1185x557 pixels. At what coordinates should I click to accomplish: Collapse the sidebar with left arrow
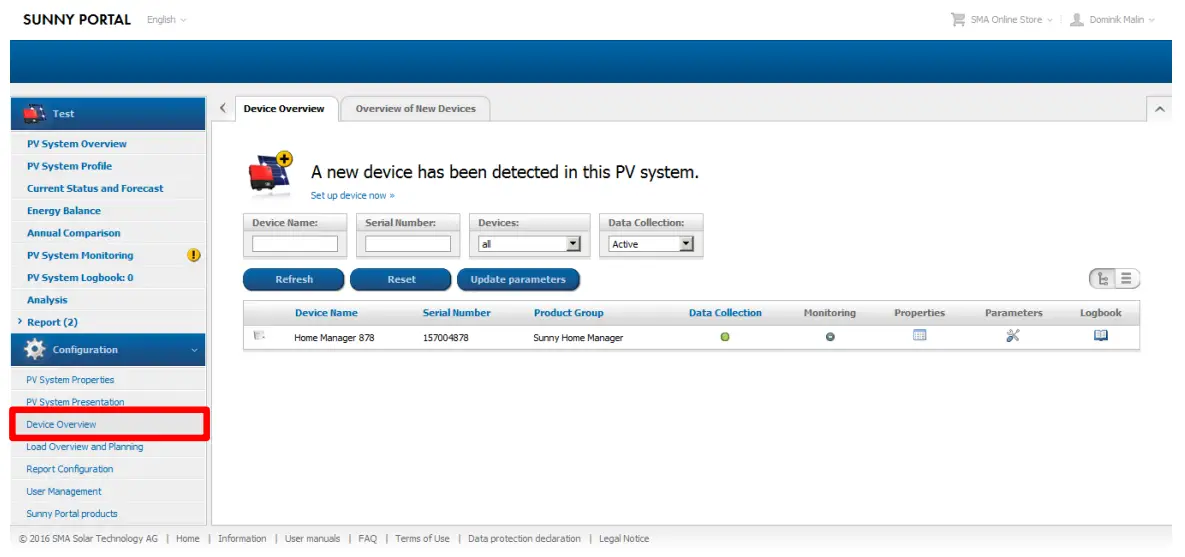(223, 108)
